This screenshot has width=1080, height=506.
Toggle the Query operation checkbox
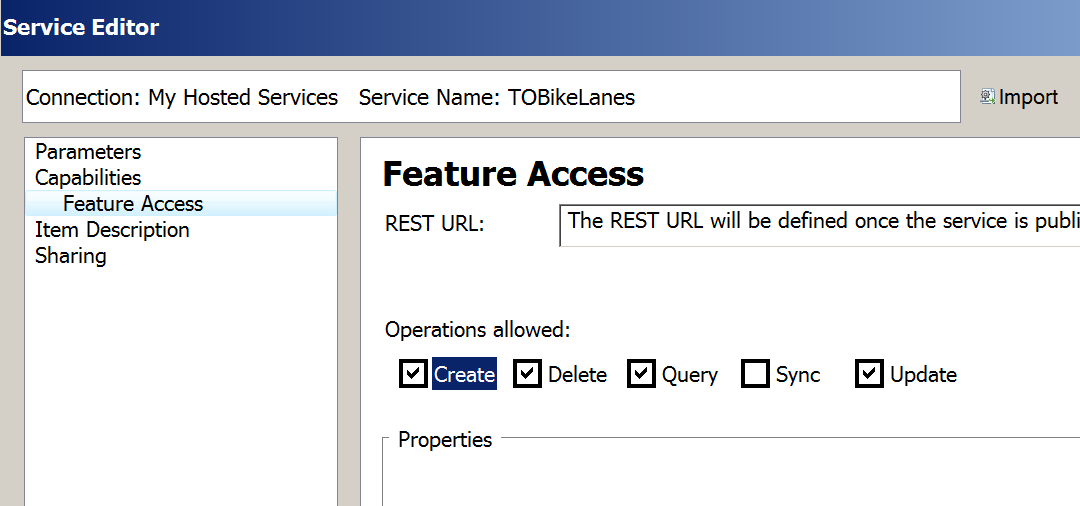point(641,374)
